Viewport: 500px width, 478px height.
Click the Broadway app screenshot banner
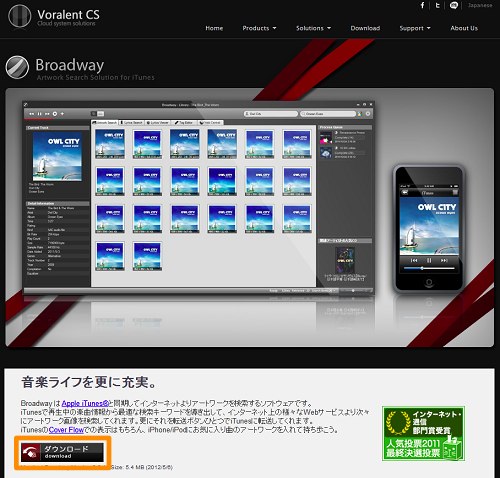point(250,217)
